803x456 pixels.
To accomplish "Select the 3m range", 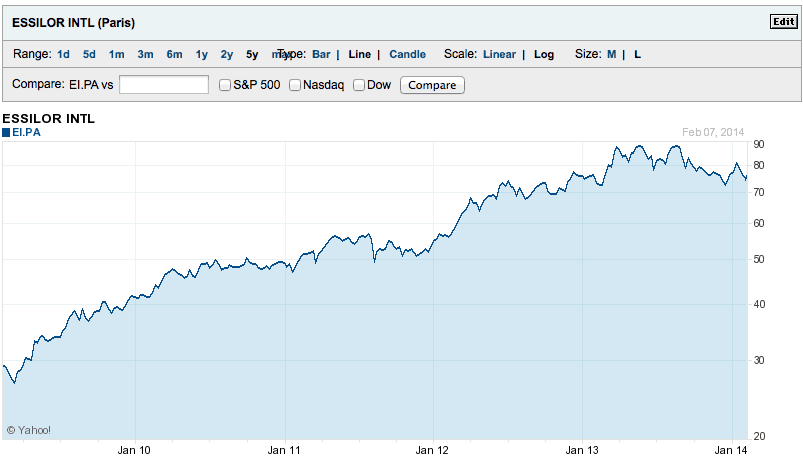I will [x=146, y=54].
